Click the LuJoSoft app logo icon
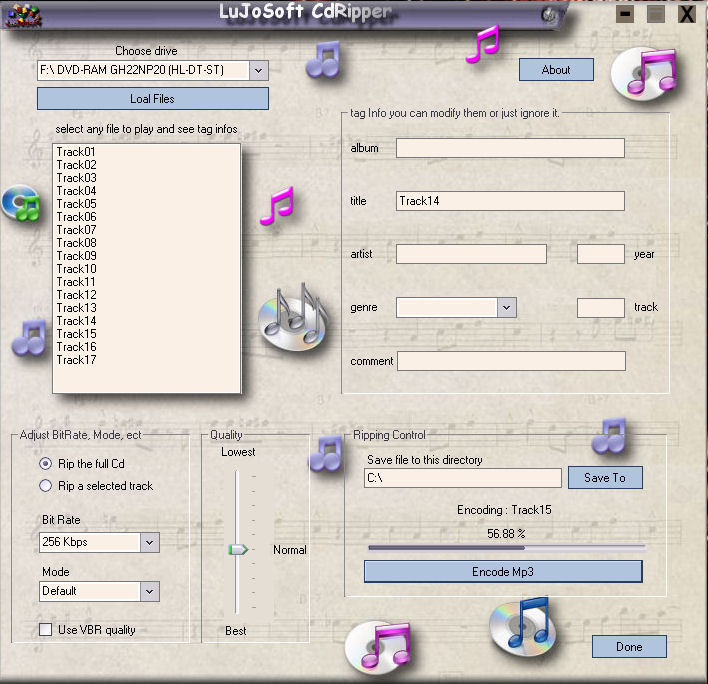Screen dimensions: 708x684 (23, 15)
